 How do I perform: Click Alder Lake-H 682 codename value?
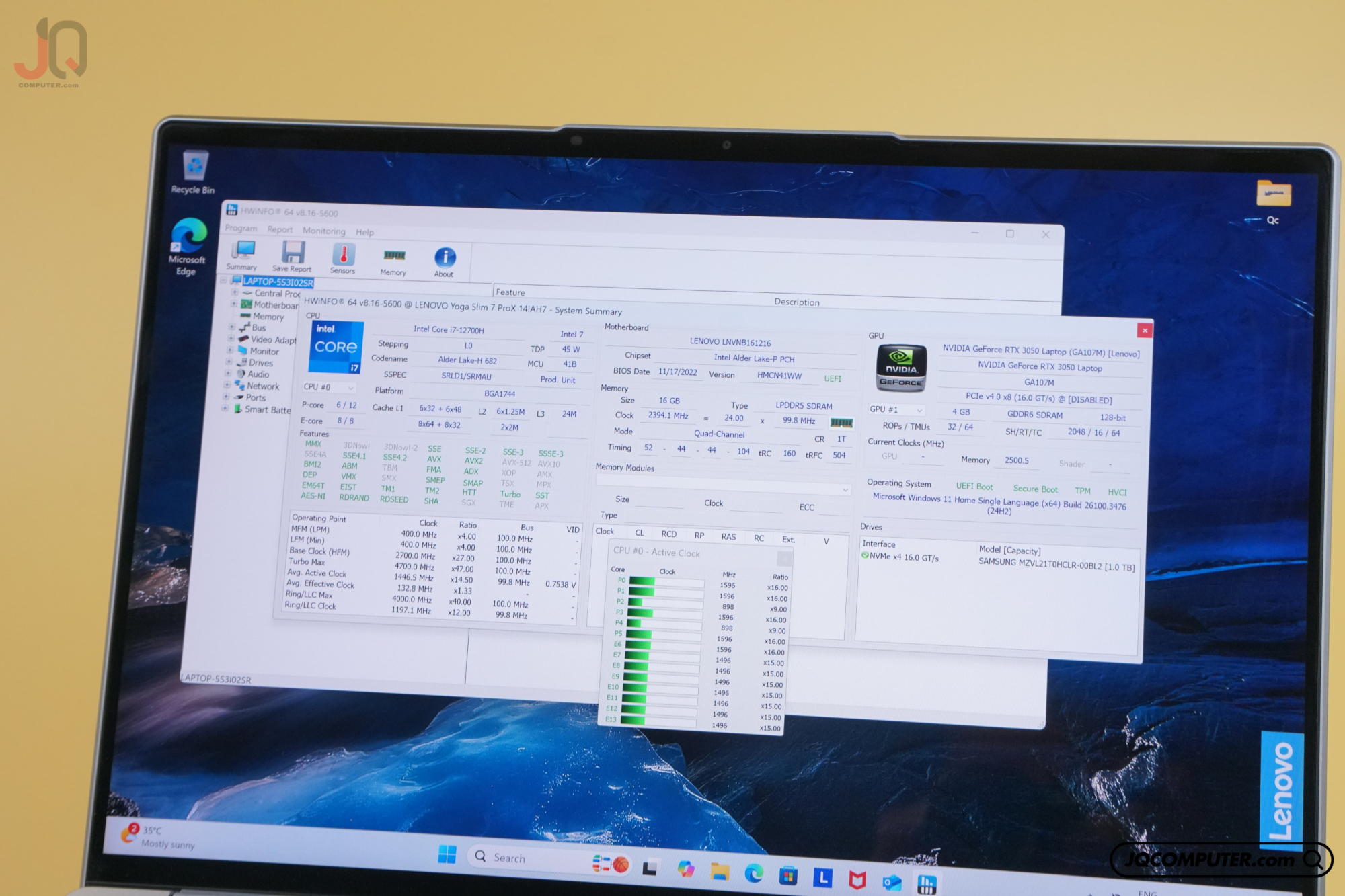(467, 360)
